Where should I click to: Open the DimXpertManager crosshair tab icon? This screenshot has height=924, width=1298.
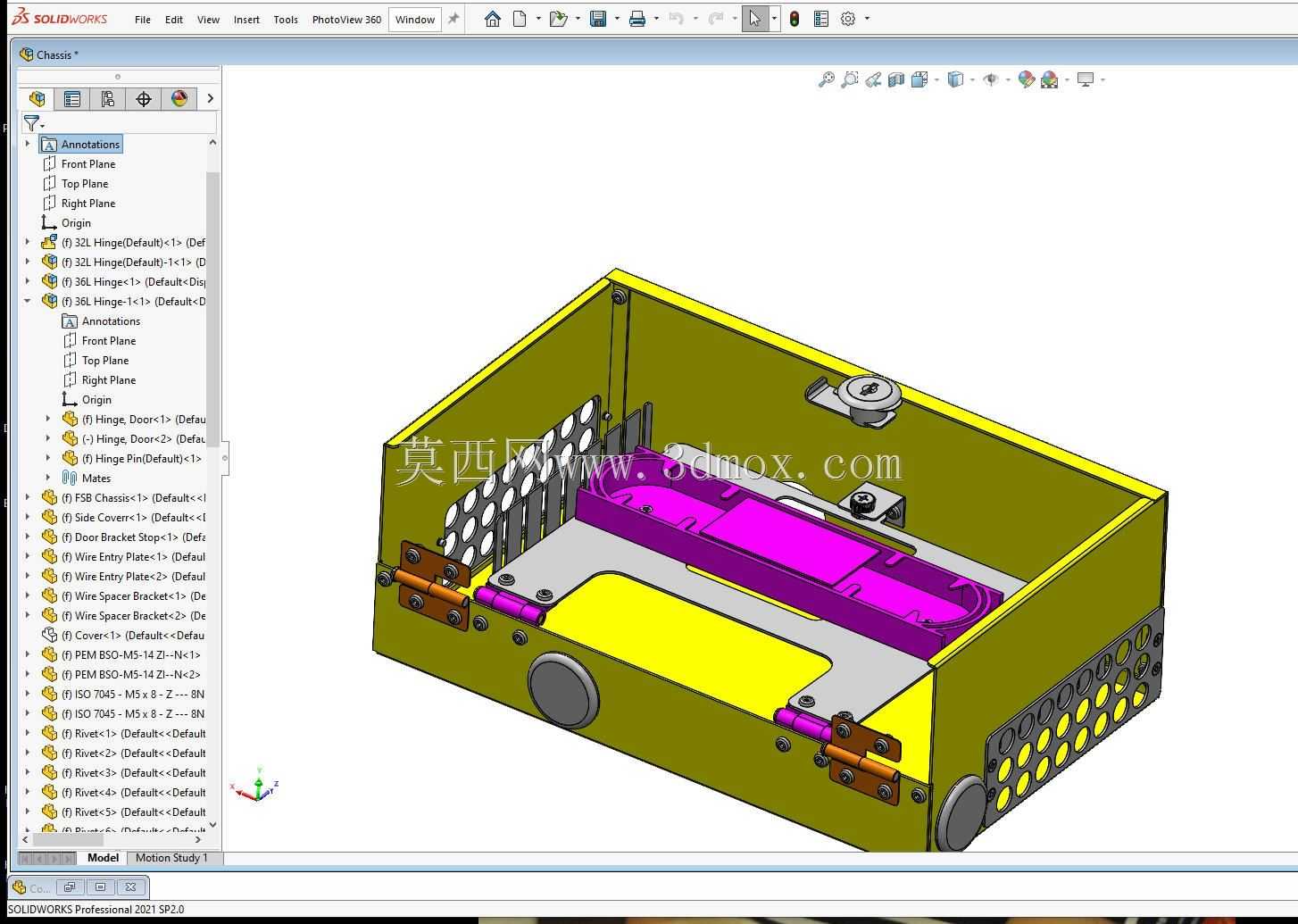pyautogui.click(x=144, y=98)
